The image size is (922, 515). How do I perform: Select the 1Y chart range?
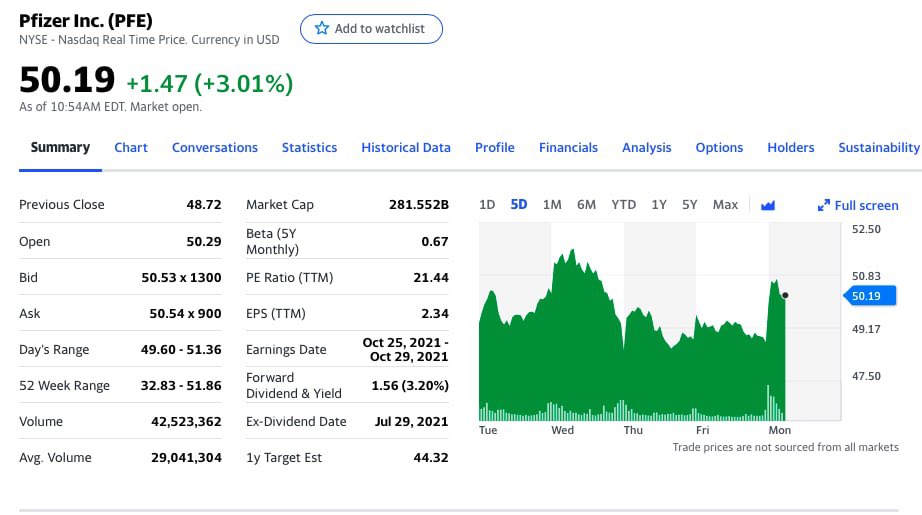pos(659,205)
